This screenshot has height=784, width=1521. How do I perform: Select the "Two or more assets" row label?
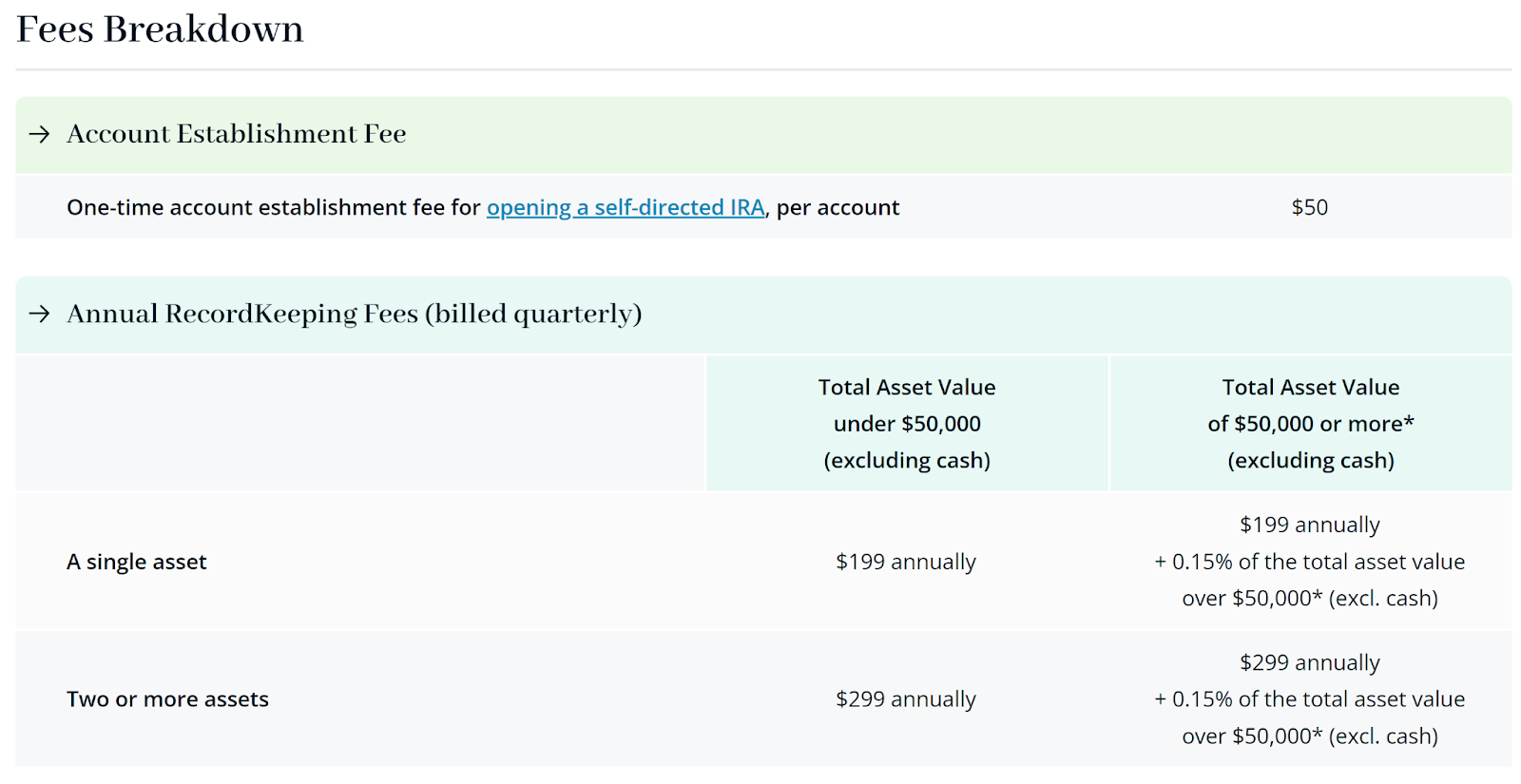167,699
